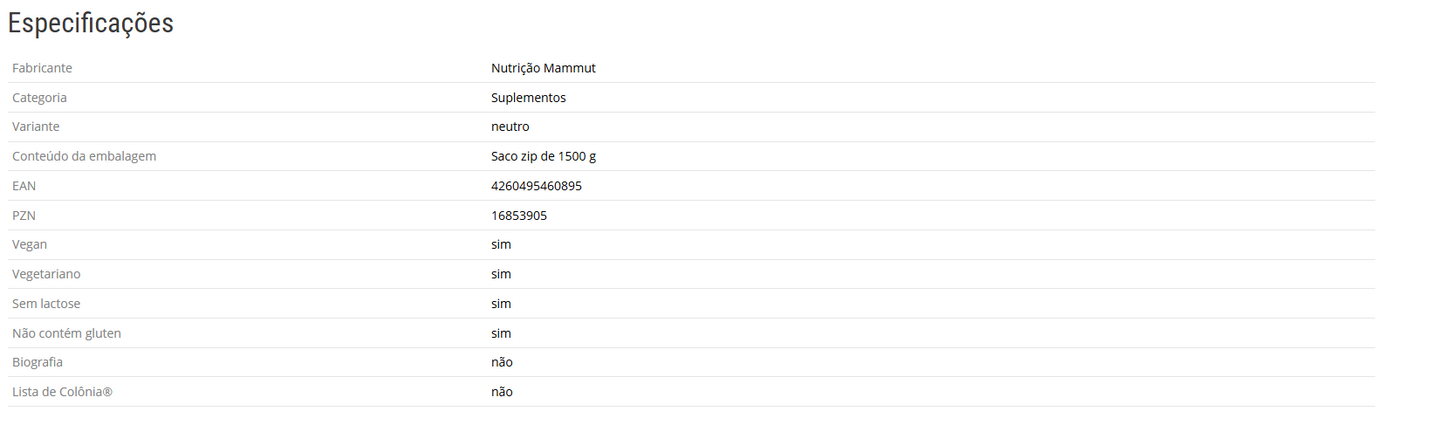Click the Biografia row label
Viewport: 1445px width, 425px height.
coord(37,362)
